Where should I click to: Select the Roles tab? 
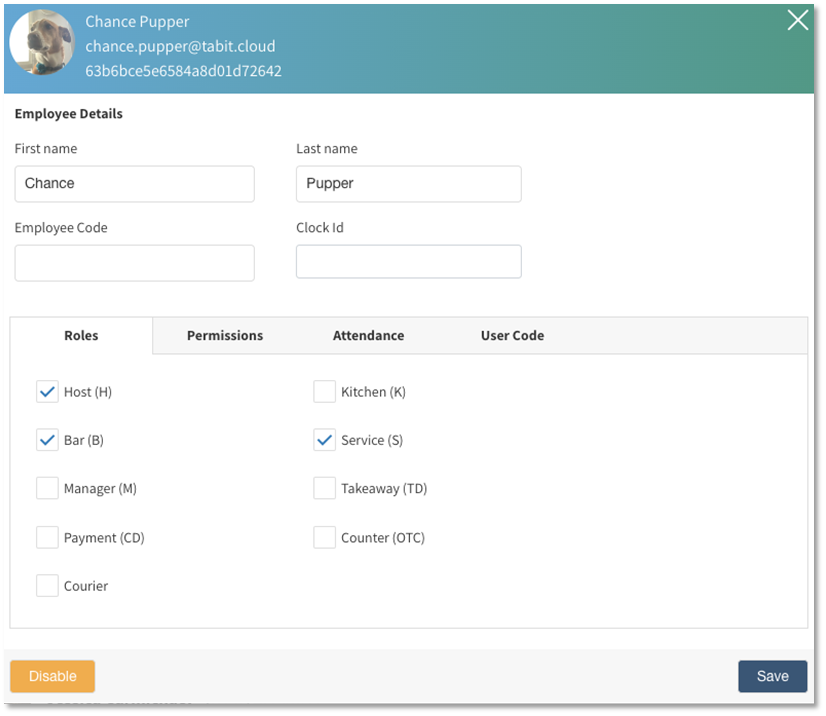click(x=81, y=336)
